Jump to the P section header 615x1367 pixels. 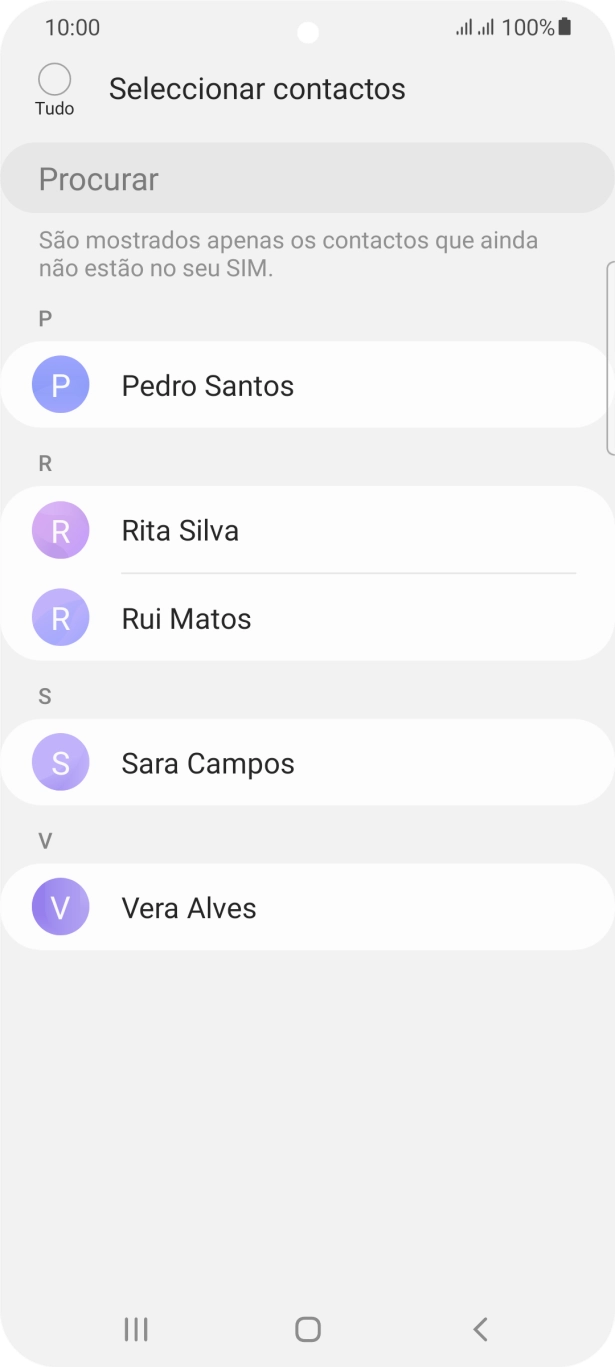coord(44,317)
